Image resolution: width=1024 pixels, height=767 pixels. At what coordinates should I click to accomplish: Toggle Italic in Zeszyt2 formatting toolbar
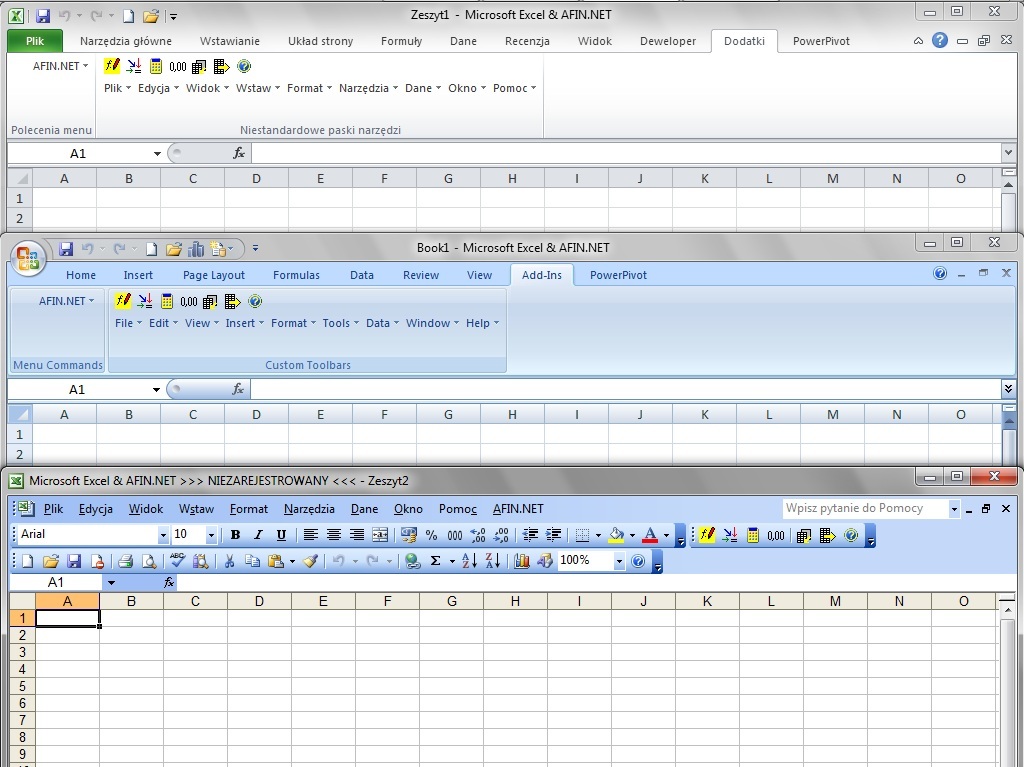tap(258, 535)
